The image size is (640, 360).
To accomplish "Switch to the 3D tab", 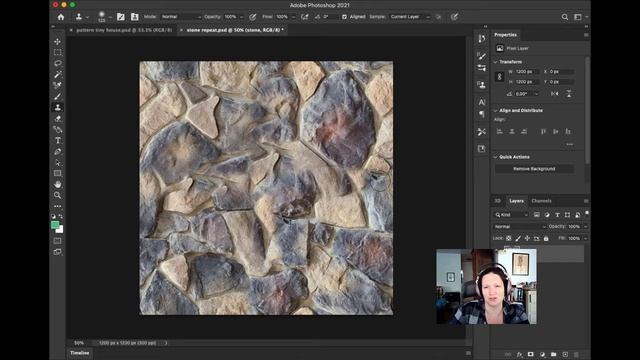I will [x=498, y=201].
